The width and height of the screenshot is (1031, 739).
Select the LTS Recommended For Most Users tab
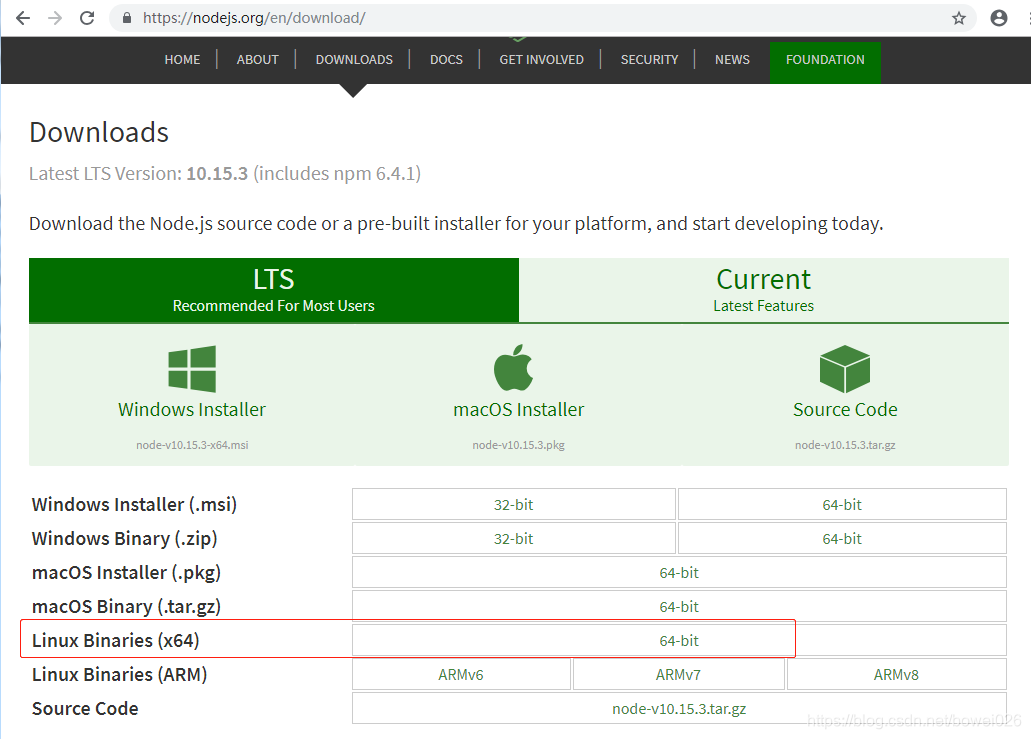click(274, 290)
